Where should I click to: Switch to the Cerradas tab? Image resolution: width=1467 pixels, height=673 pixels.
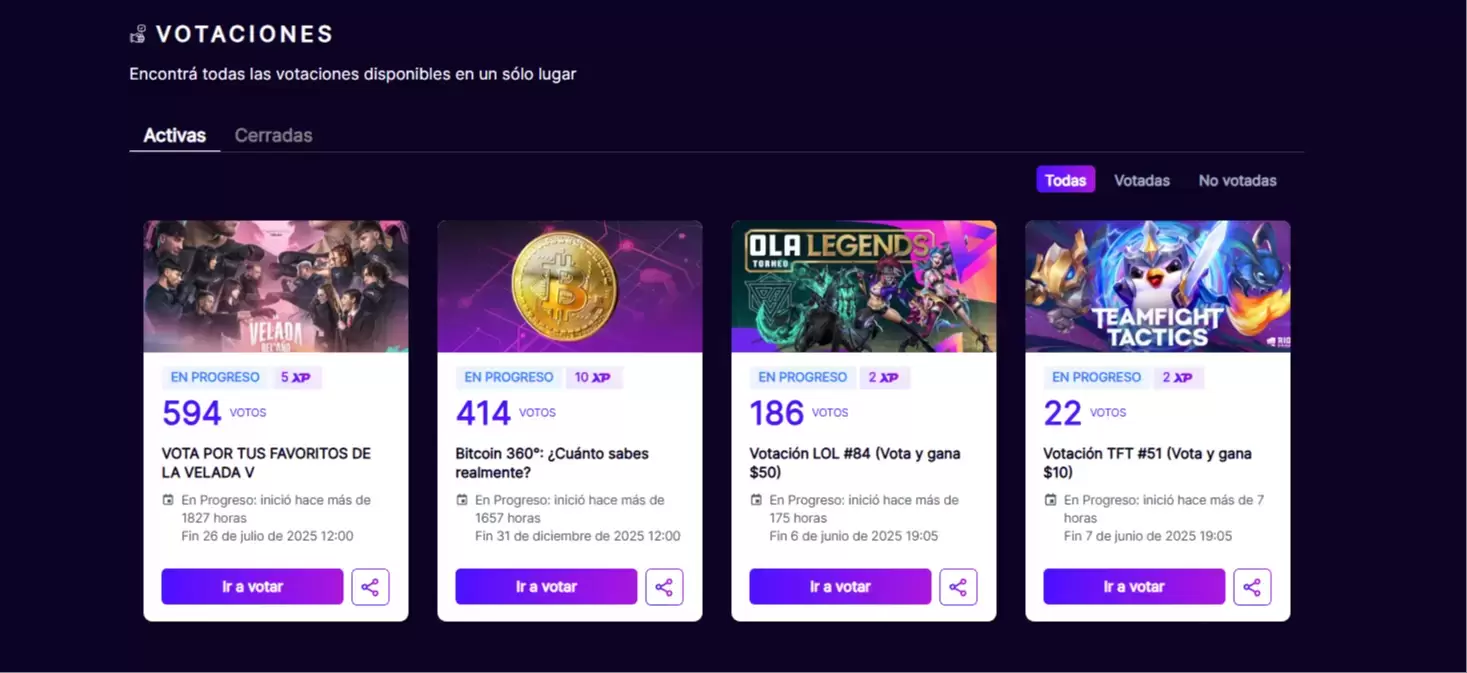point(273,135)
